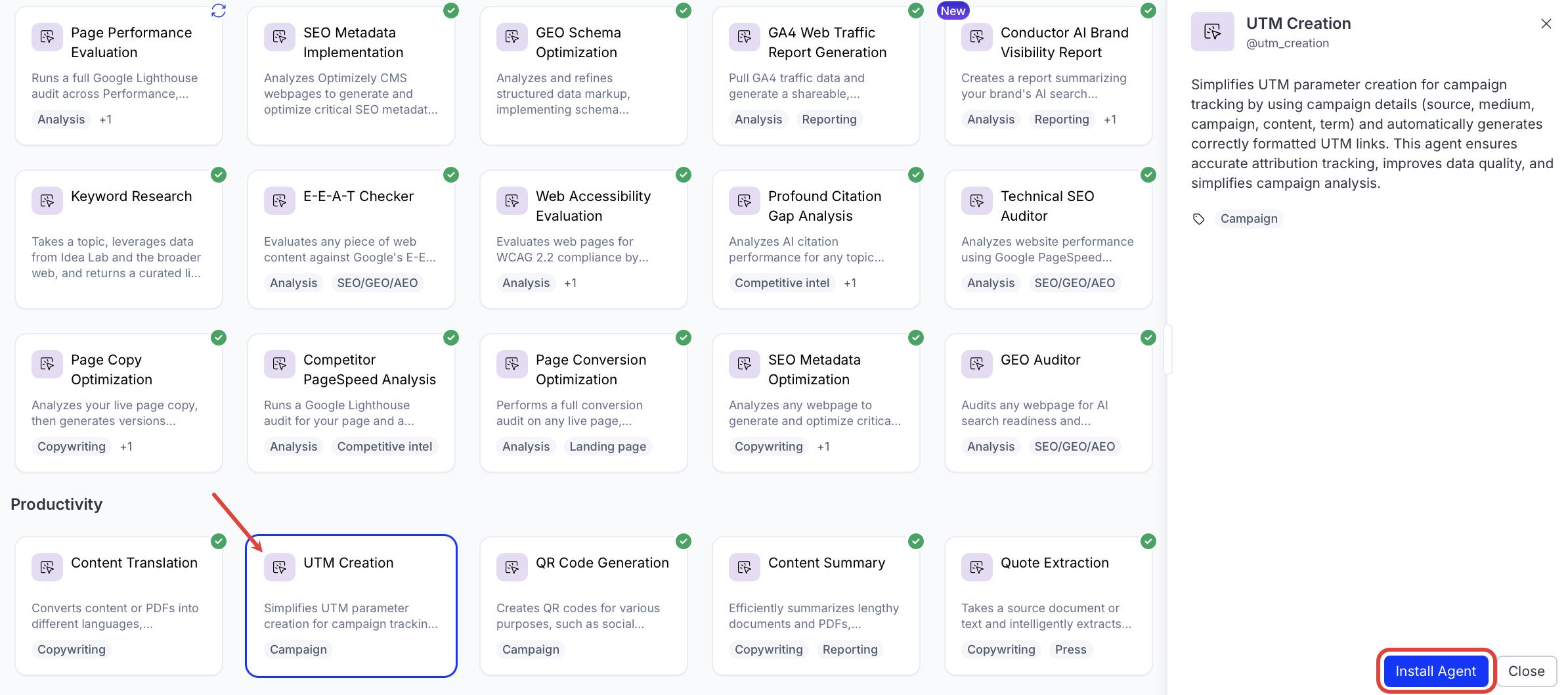Click the Web Accessibility Evaluation icon

tap(512, 200)
